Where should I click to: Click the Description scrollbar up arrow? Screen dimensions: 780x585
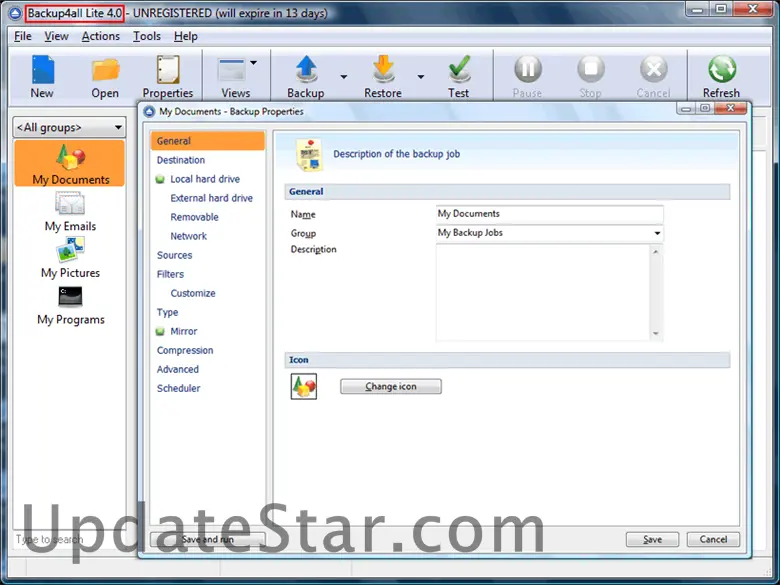click(656, 252)
